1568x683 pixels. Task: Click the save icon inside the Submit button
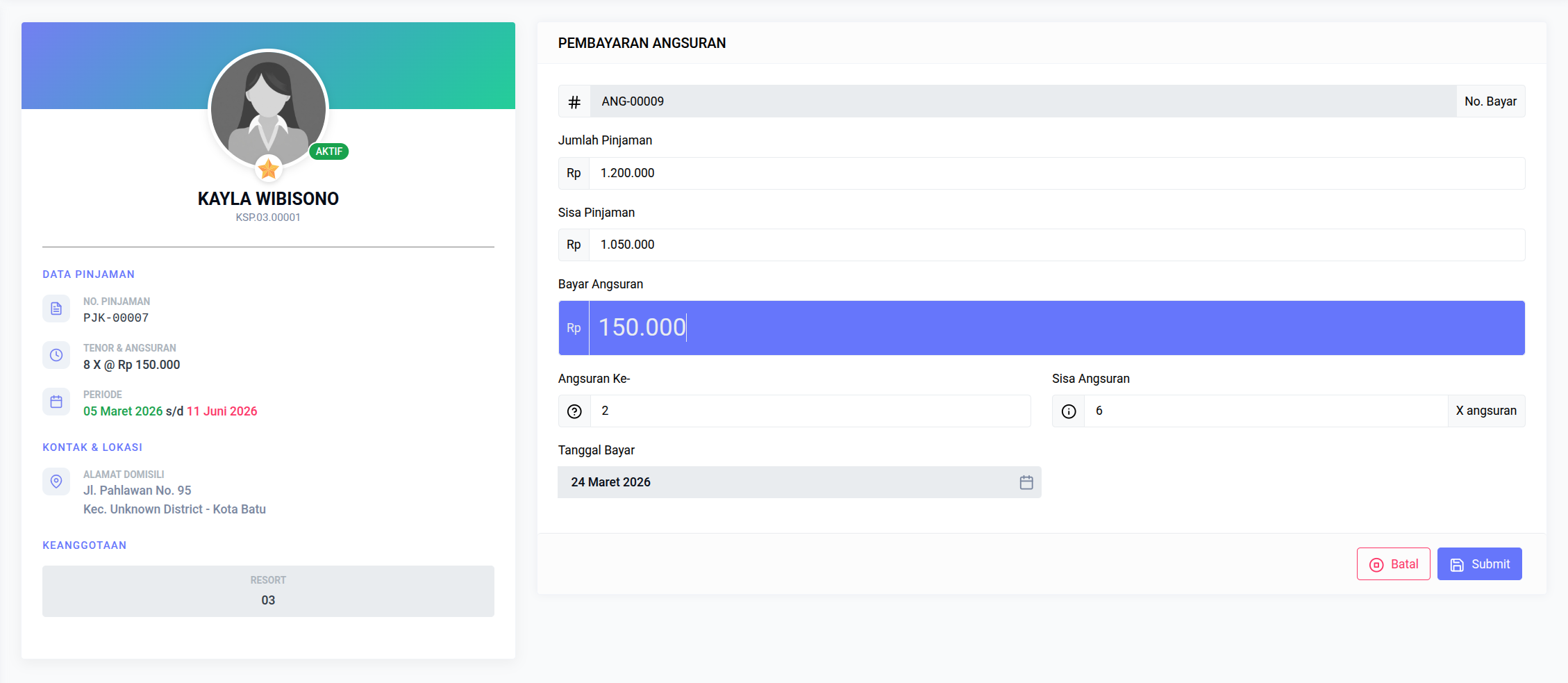[x=1456, y=563]
